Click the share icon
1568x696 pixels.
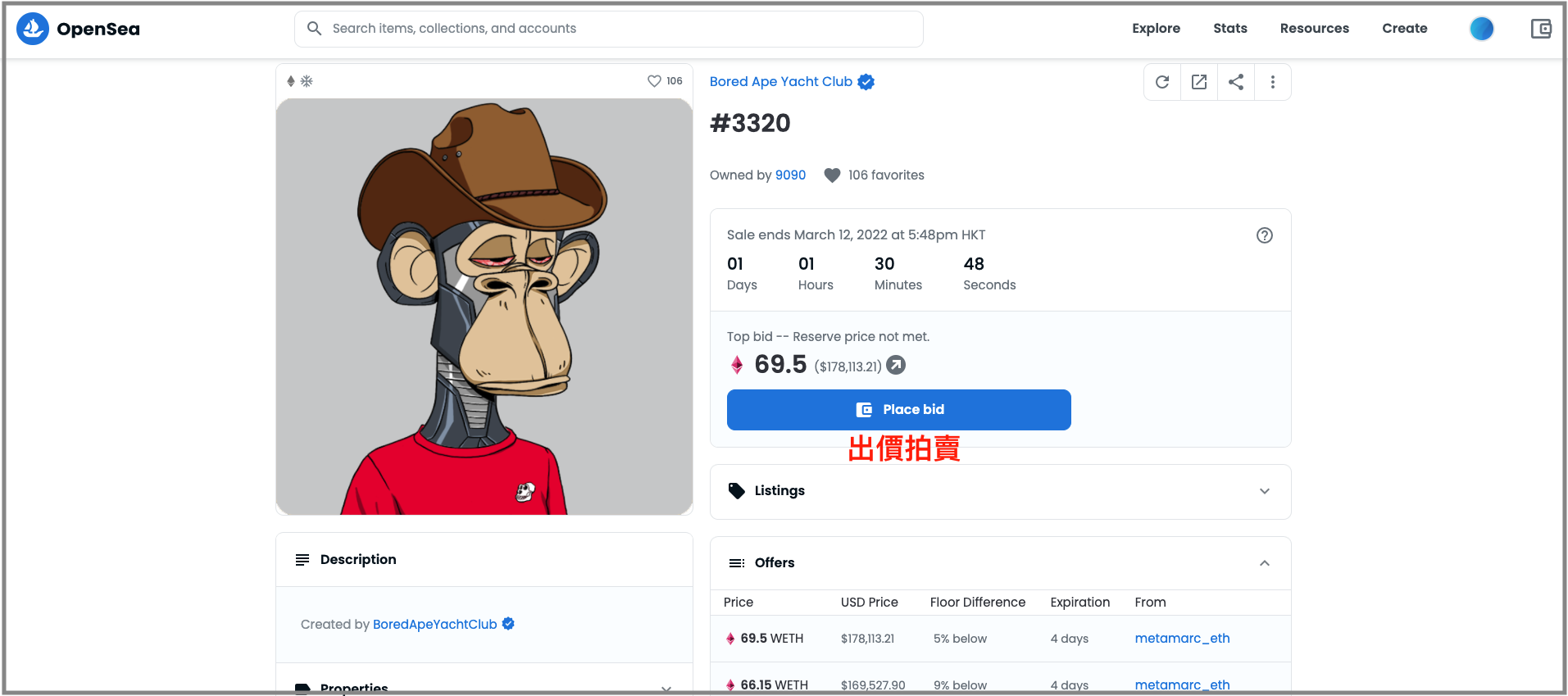(1236, 82)
